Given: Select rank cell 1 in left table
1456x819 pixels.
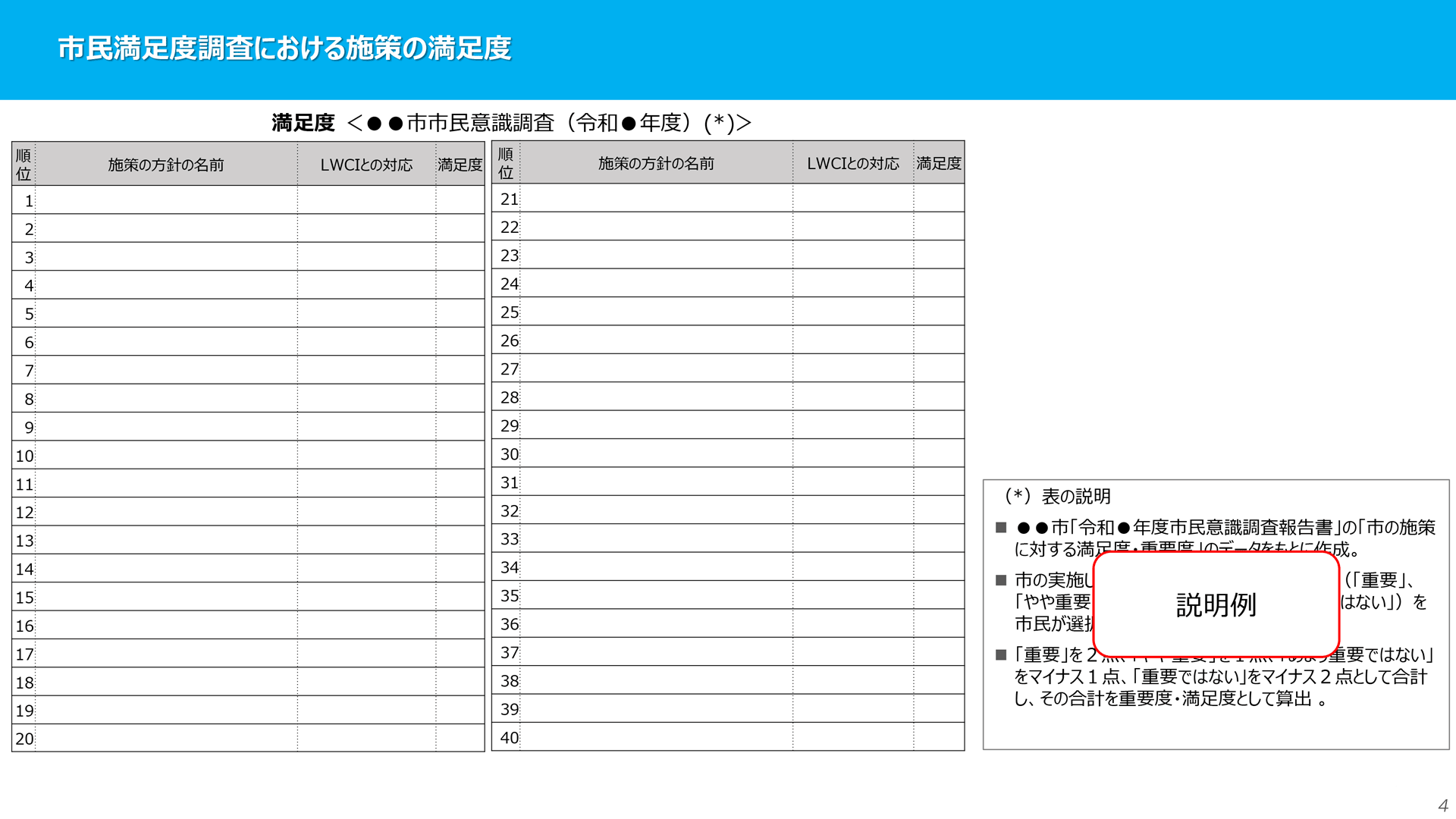Looking at the screenshot, I should (x=24, y=201).
